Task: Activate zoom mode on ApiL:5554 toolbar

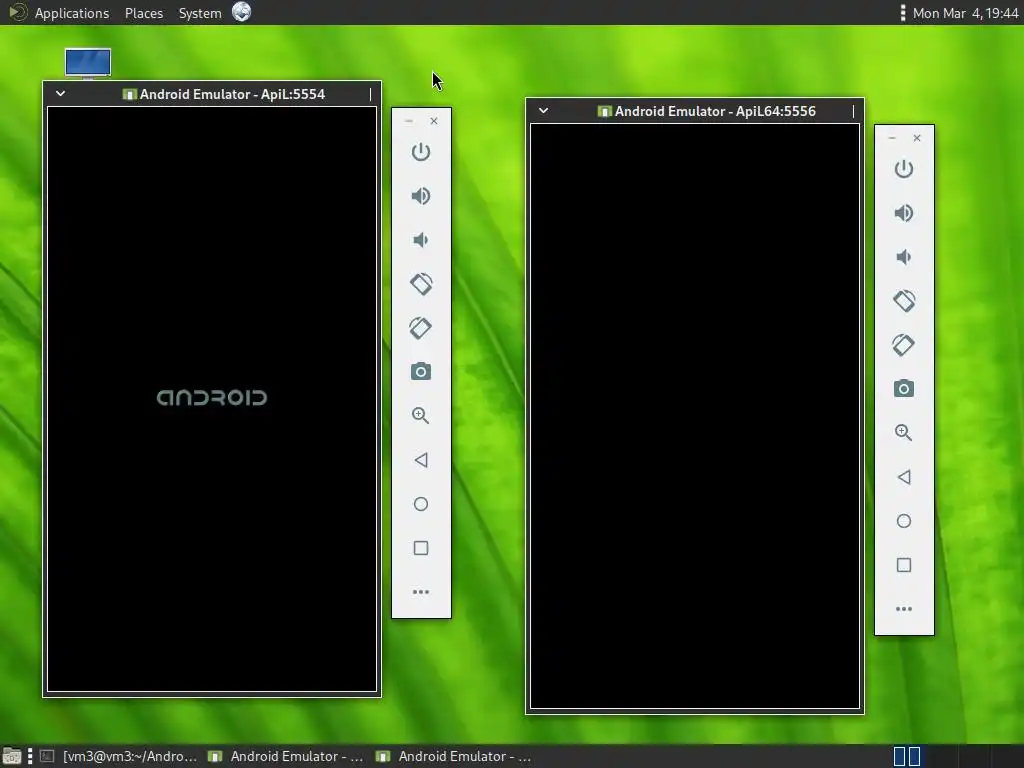Action: pos(421,415)
